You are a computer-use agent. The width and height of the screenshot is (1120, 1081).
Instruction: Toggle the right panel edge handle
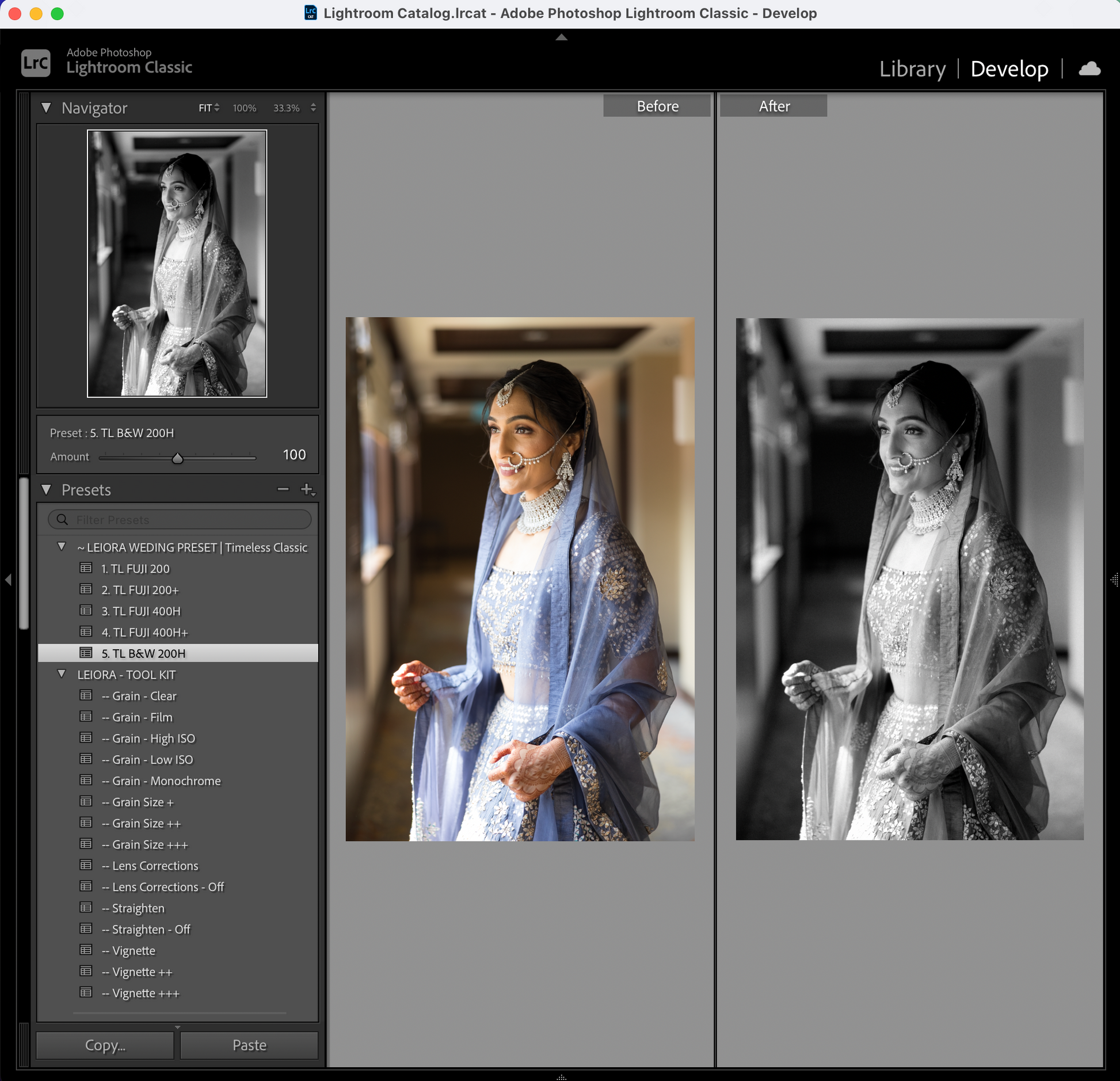pos(1114,580)
